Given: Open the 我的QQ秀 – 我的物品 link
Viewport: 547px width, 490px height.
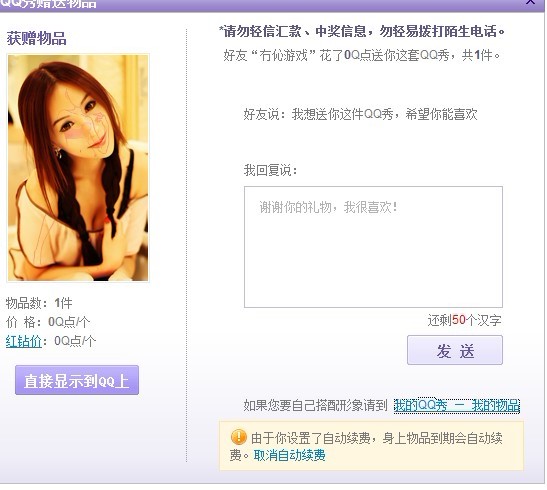Looking at the screenshot, I should 457,406.
